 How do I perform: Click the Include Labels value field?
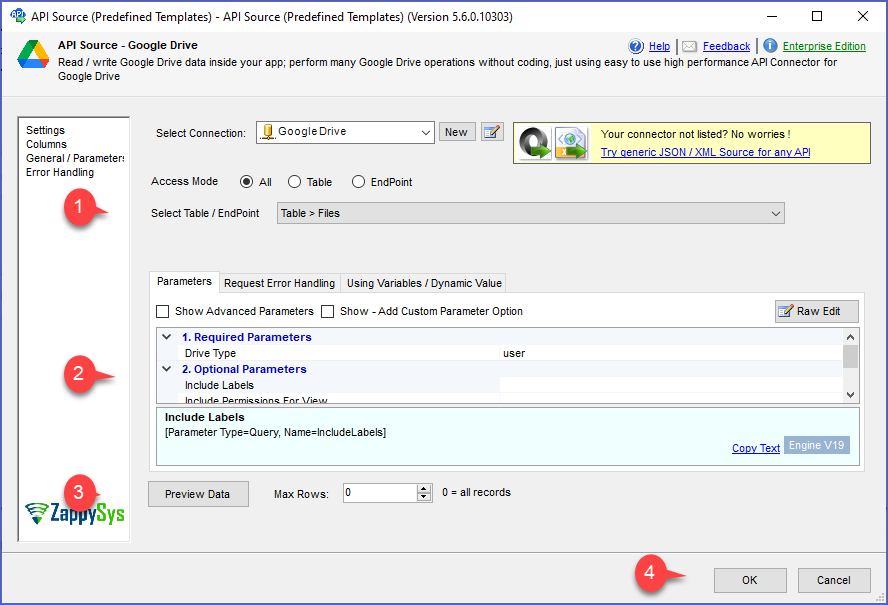(x=671, y=385)
